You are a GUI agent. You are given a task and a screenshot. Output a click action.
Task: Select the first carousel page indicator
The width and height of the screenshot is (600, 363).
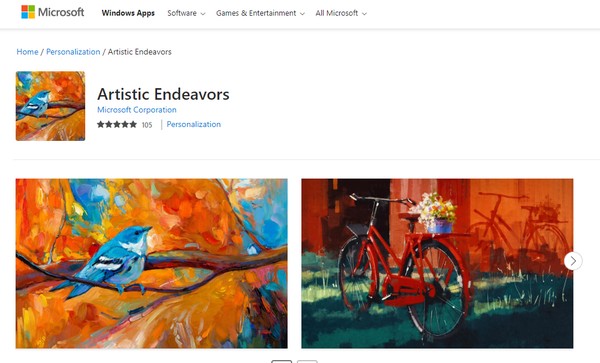pos(282,361)
